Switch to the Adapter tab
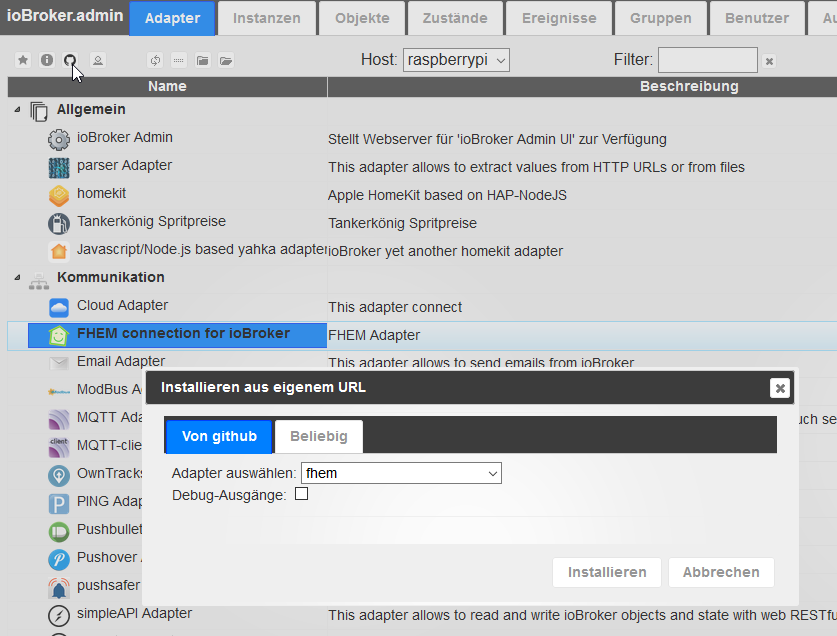This screenshot has width=837, height=636. (172, 18)
